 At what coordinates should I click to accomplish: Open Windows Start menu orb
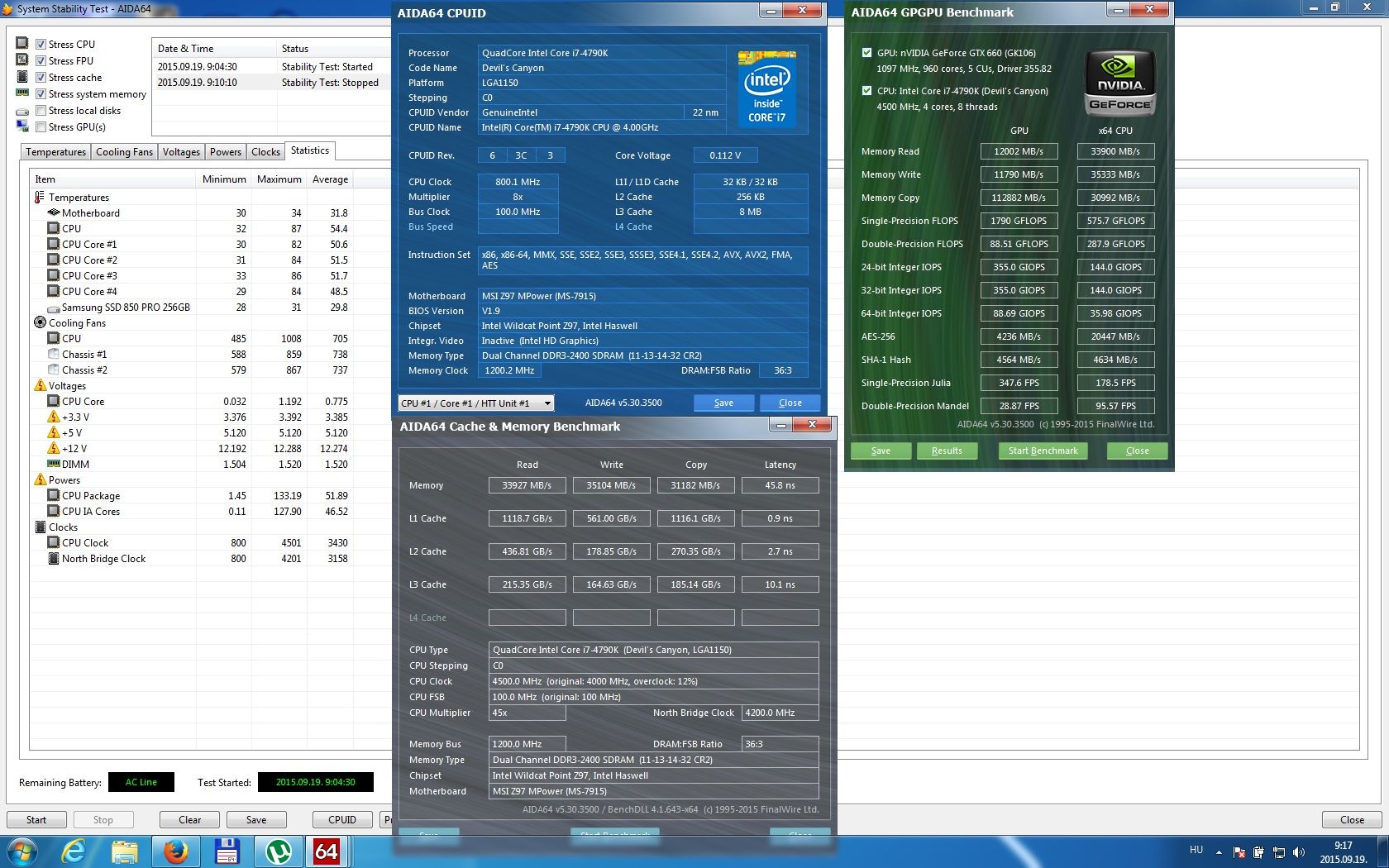pos(21,851)
